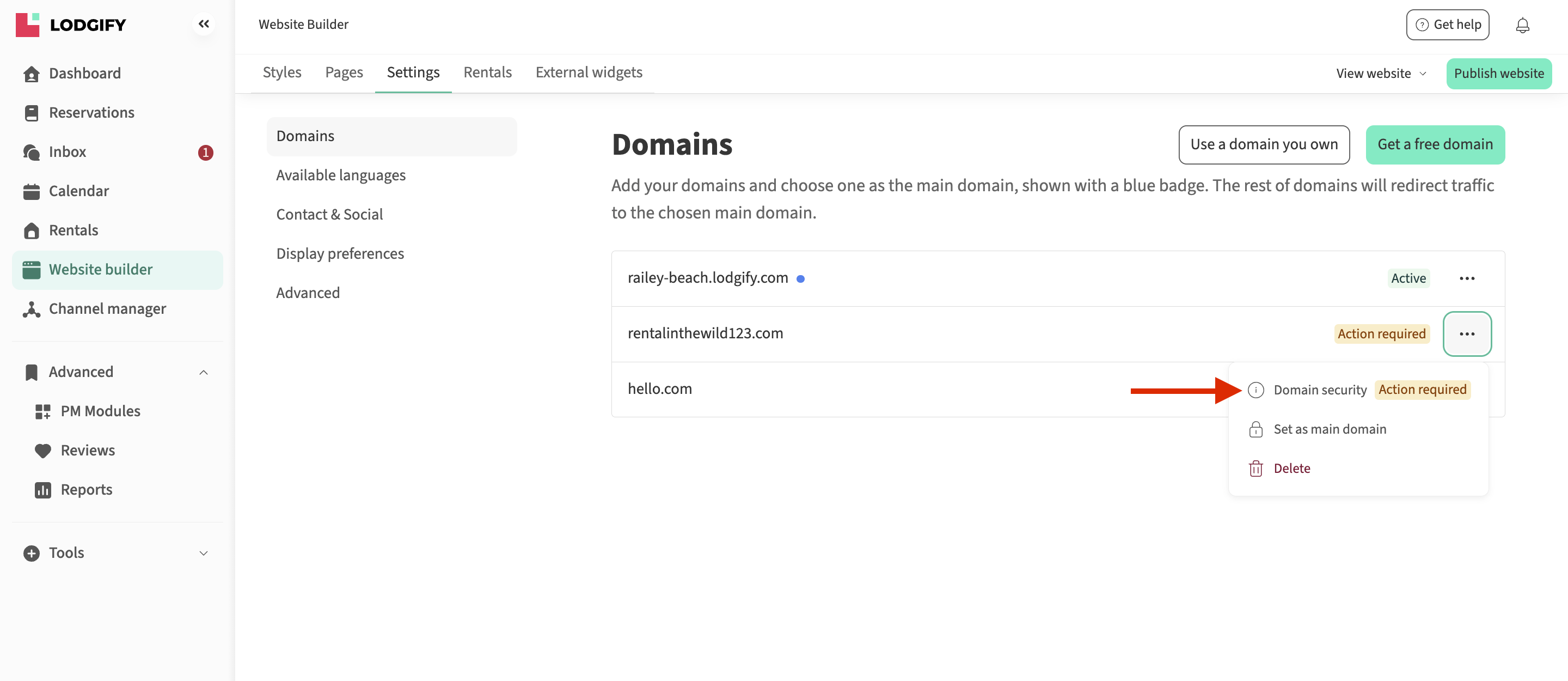
Task: Select Set as main domain
Action: (x=1330, y=429)
